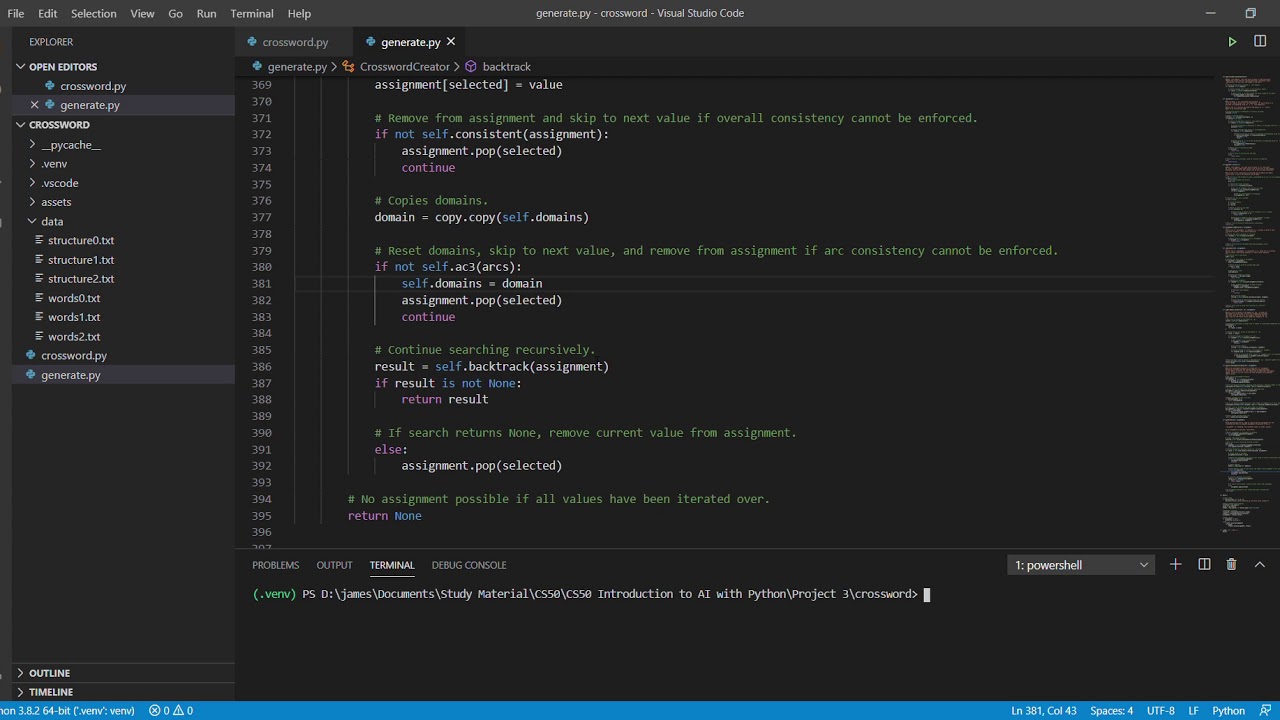Open structure2.txt in the data folder
The width and height of the screenshot is (1280, 720).
81,279
